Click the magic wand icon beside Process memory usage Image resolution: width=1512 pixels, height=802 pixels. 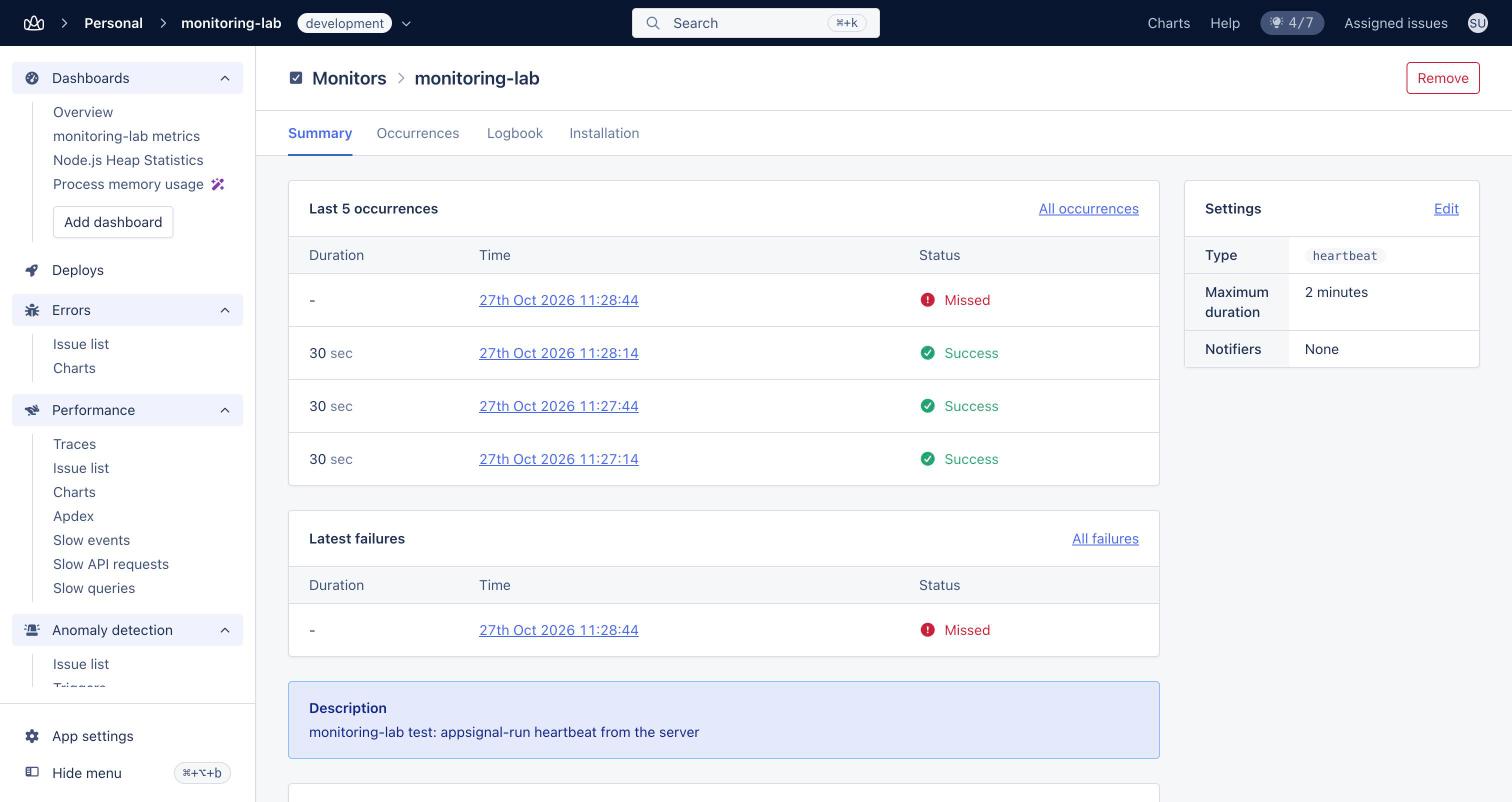(x=218, y=184)
